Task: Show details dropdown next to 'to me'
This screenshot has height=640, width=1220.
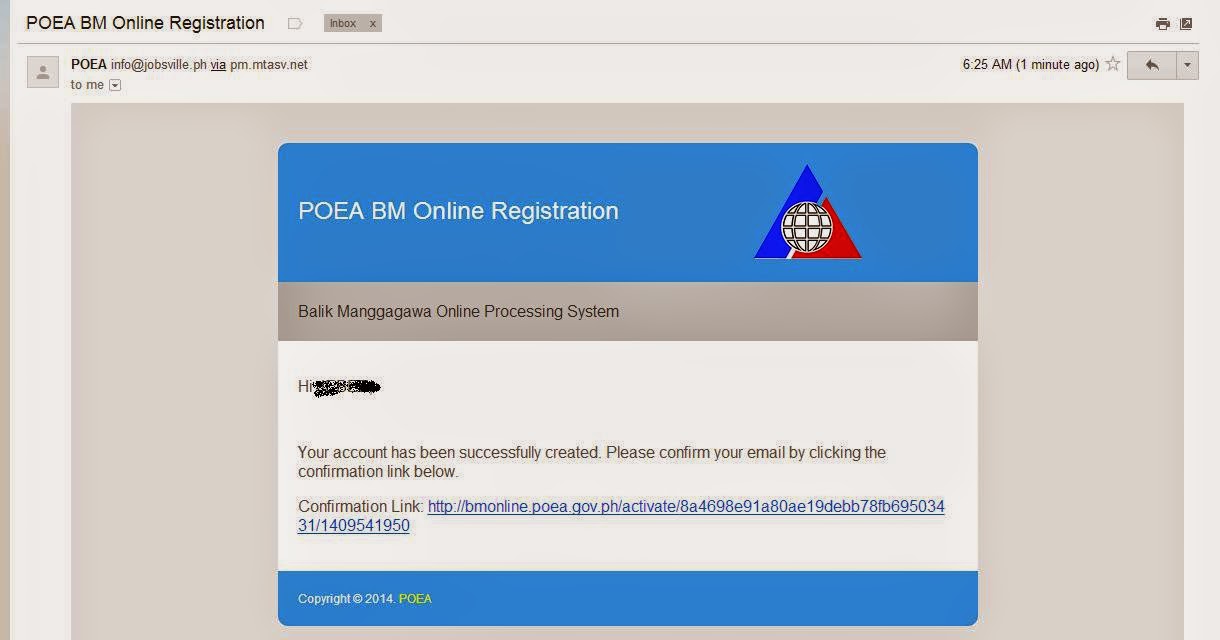Action: (114, 85)
